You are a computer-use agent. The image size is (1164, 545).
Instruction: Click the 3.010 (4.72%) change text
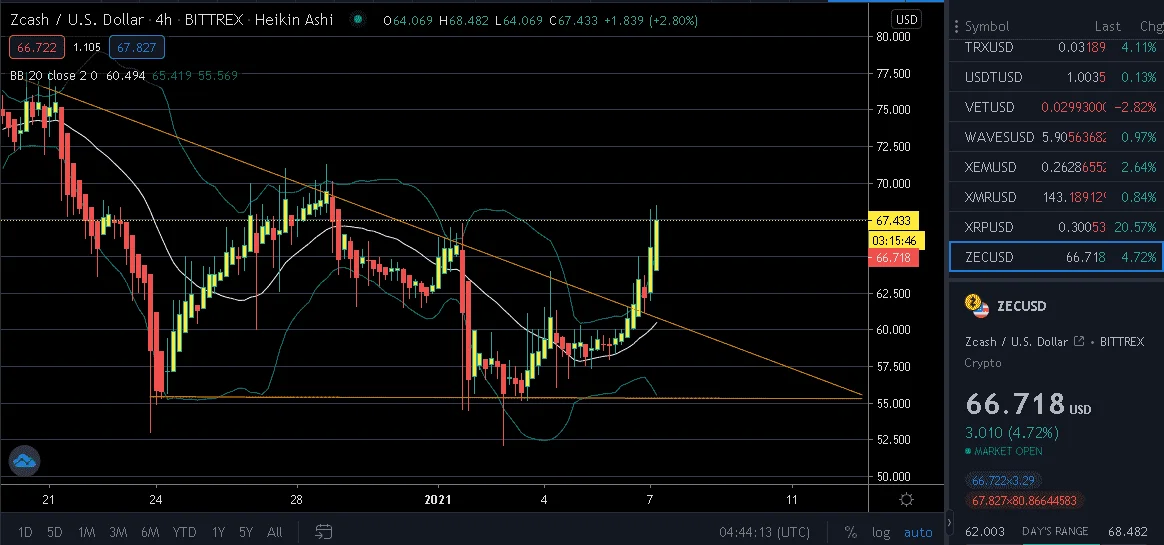click(x=1012, y=432)
